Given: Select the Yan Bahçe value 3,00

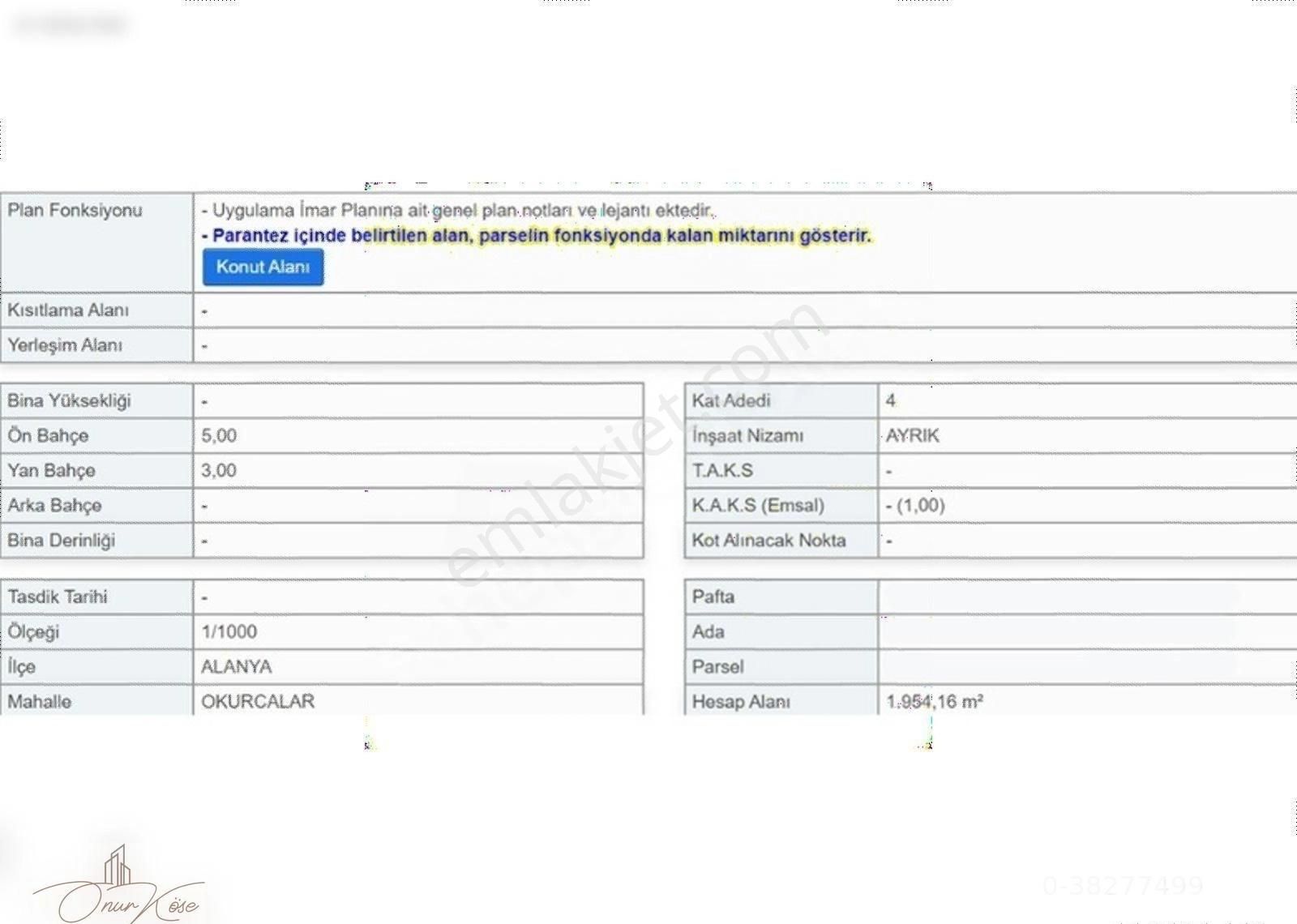Looking at the screenshot, I should (219, 471).
